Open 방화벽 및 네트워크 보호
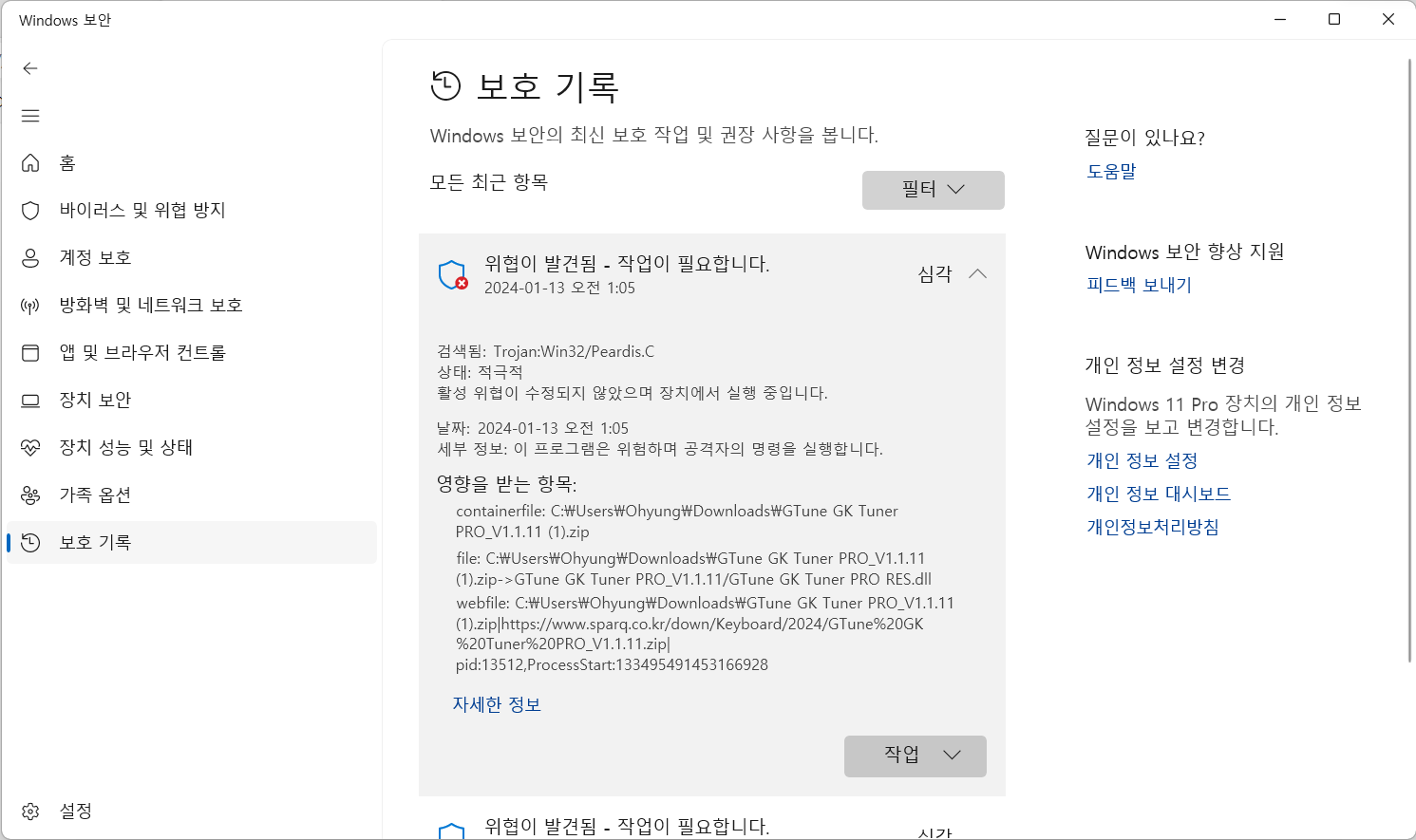The height and width of the screenshot is (840, 1416). [192, 306]
